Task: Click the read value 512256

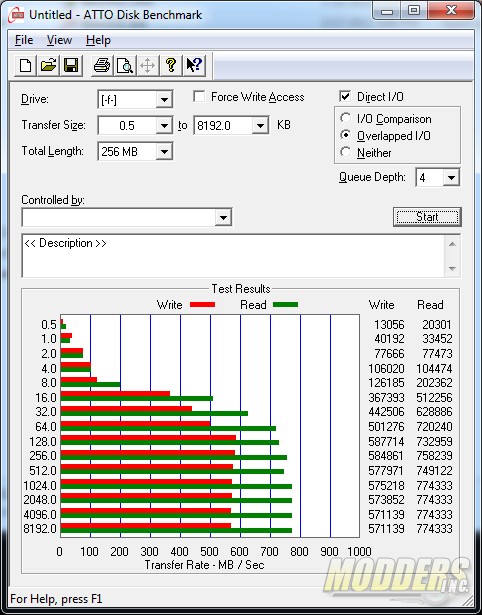Action: tap(435, 398)
